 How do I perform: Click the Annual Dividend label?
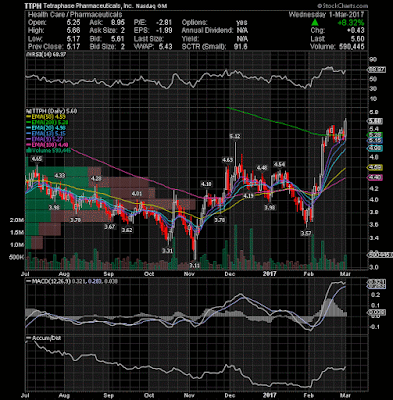tap(207, 31)
